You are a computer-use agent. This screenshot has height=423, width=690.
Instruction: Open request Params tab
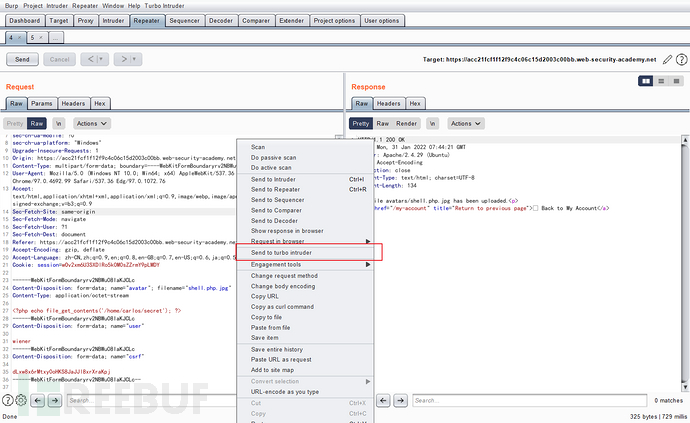42,103
